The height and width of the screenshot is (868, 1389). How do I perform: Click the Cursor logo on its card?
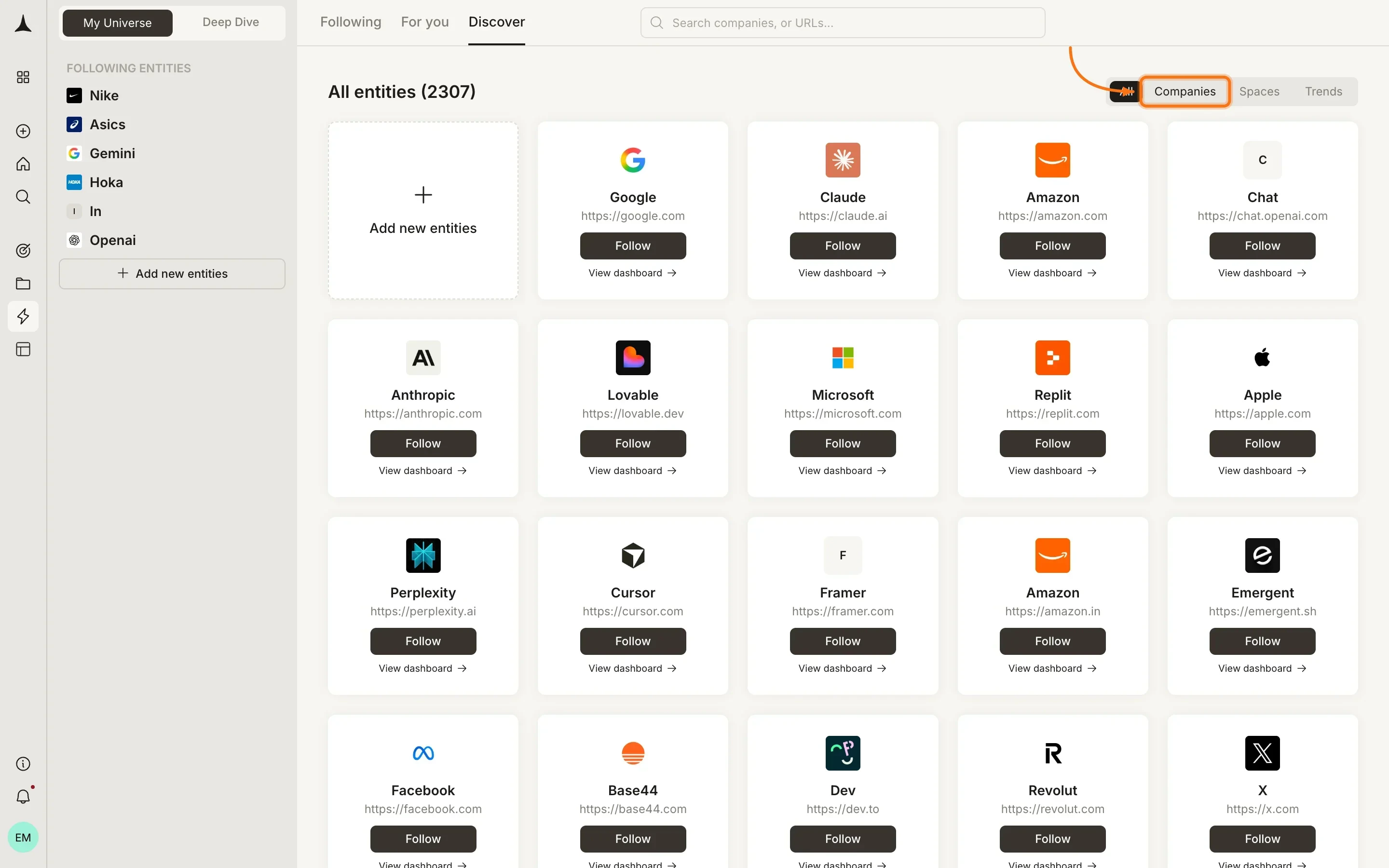(x=632, y=556)
